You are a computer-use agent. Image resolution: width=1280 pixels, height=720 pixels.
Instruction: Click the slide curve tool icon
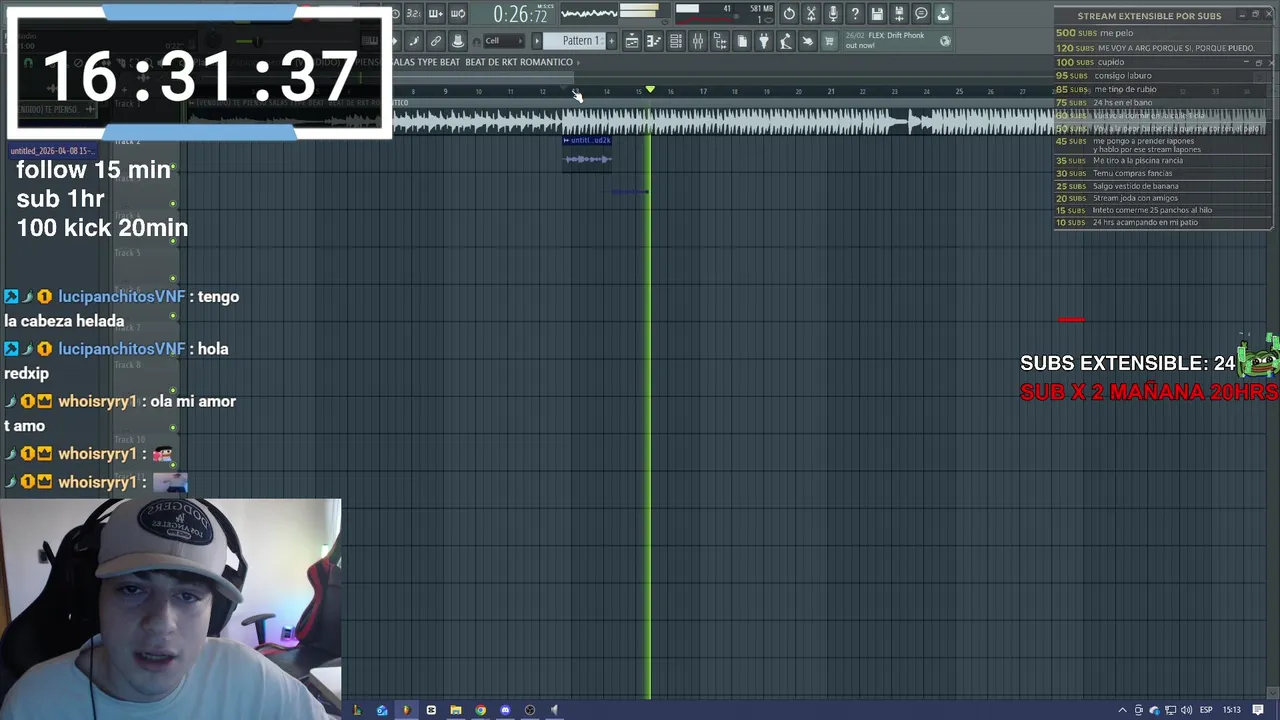(x=414, y=41)
